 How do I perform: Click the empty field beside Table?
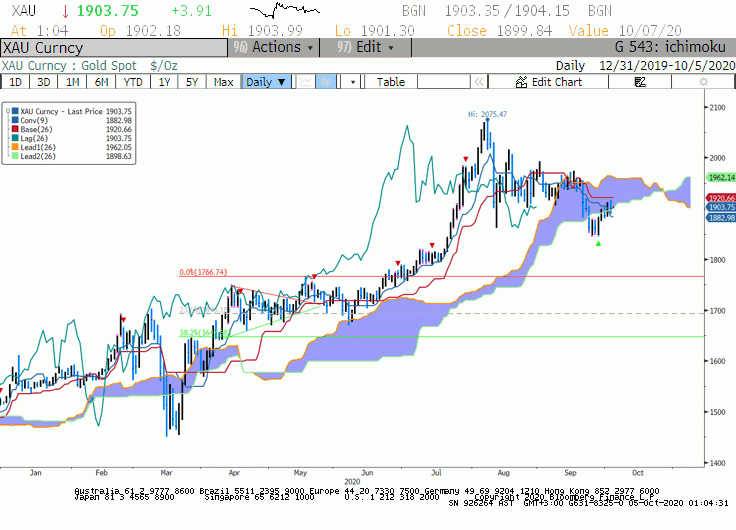[x=444, y=82]
